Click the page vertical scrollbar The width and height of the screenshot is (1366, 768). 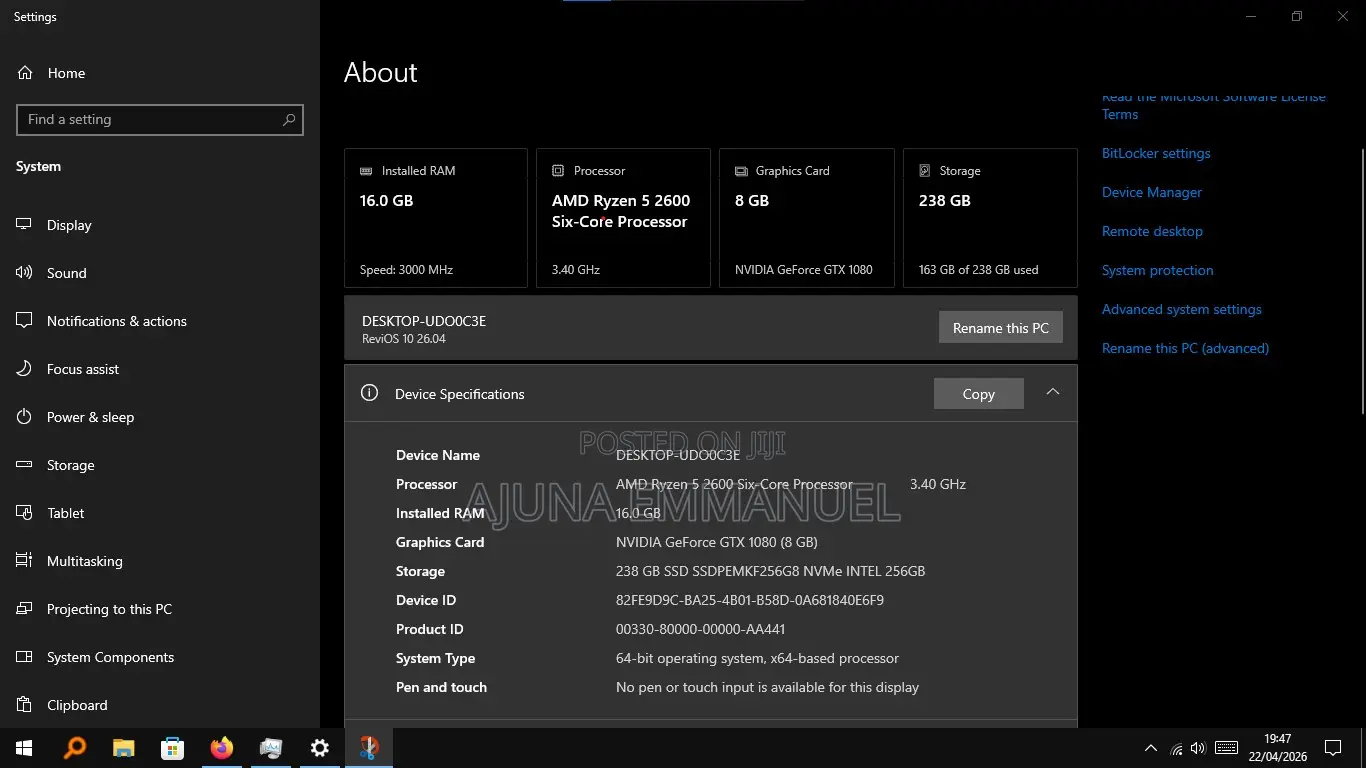(x=1361, y=280)
